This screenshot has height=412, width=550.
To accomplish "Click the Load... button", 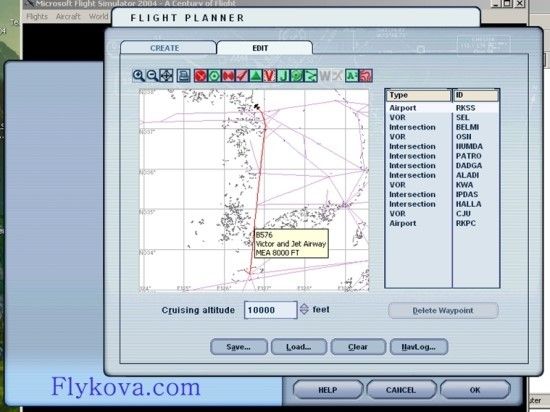I will click(x=299, y=347).
